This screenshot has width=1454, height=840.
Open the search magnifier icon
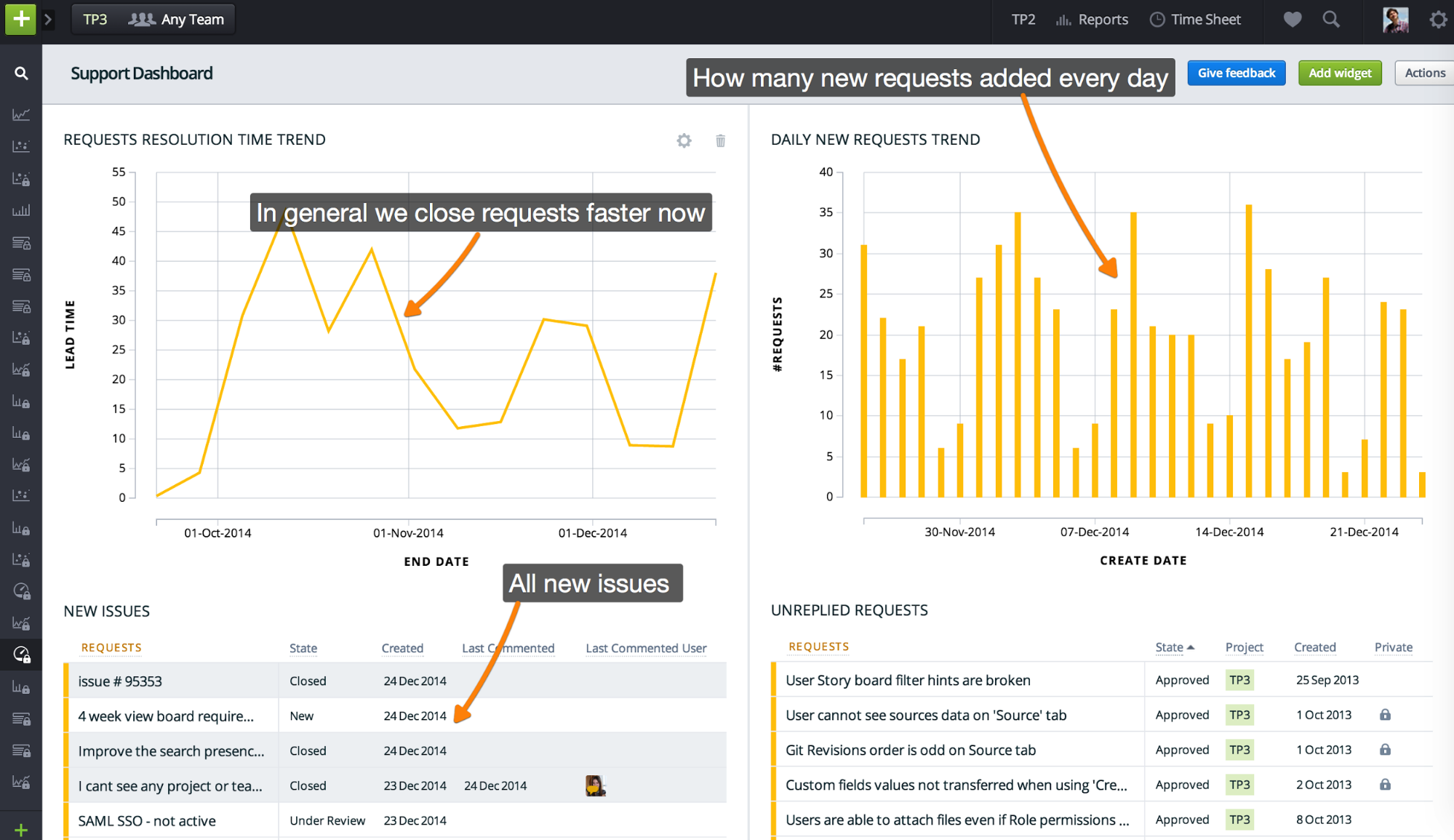click(x=1331, y=19)
